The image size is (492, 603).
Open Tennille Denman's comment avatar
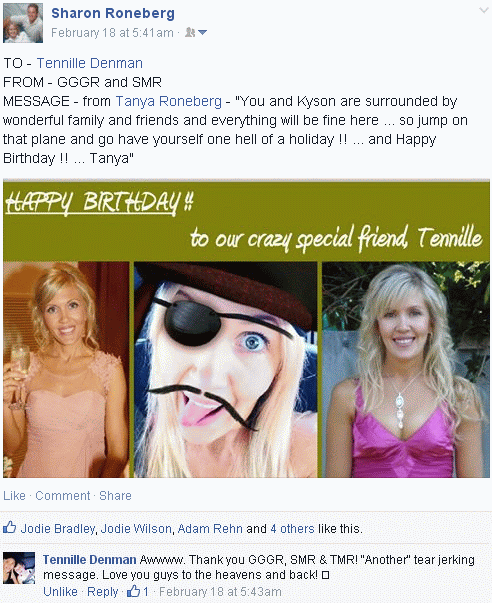click(x=19, y=568)
